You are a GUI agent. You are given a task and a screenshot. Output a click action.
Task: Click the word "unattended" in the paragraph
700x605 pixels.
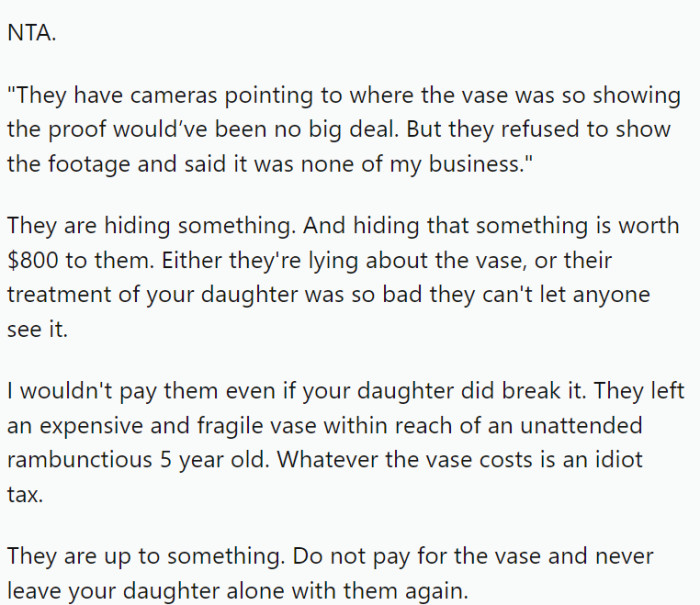pos(581,425)
